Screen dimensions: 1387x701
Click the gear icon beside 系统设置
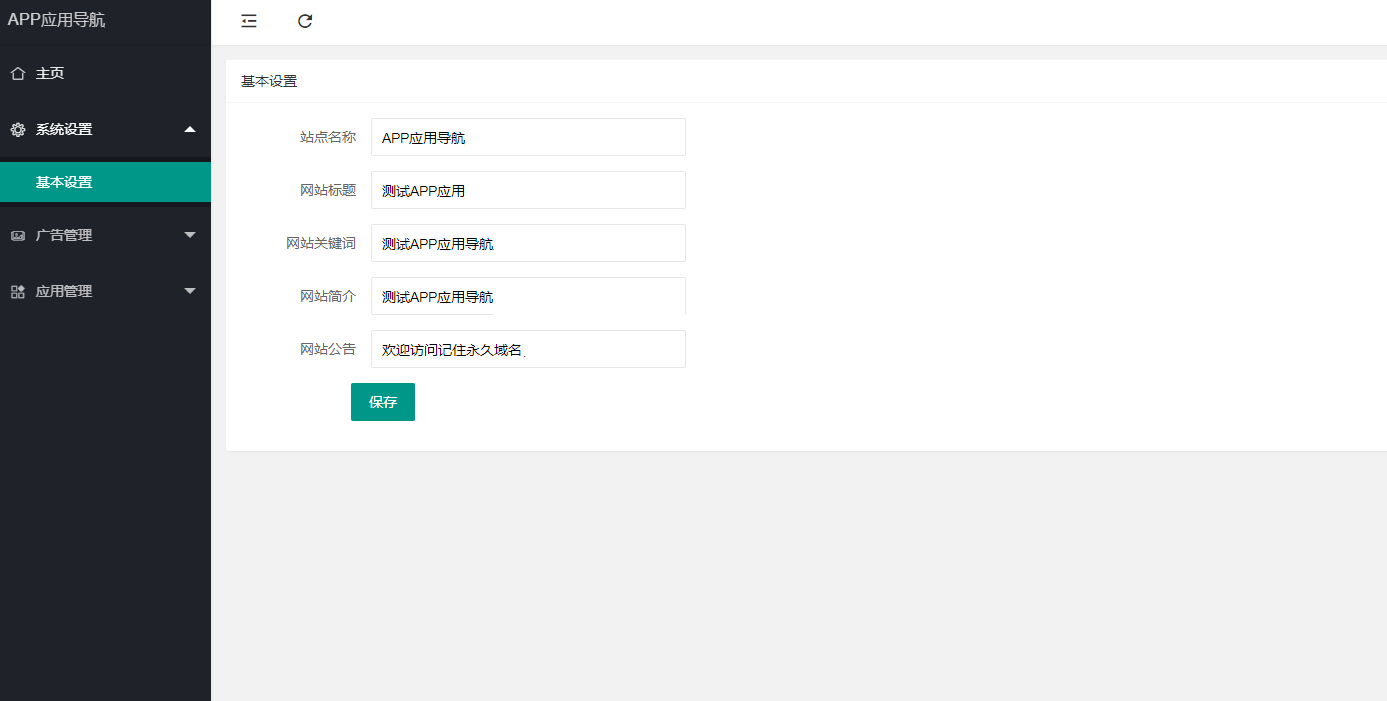point(17,129)
